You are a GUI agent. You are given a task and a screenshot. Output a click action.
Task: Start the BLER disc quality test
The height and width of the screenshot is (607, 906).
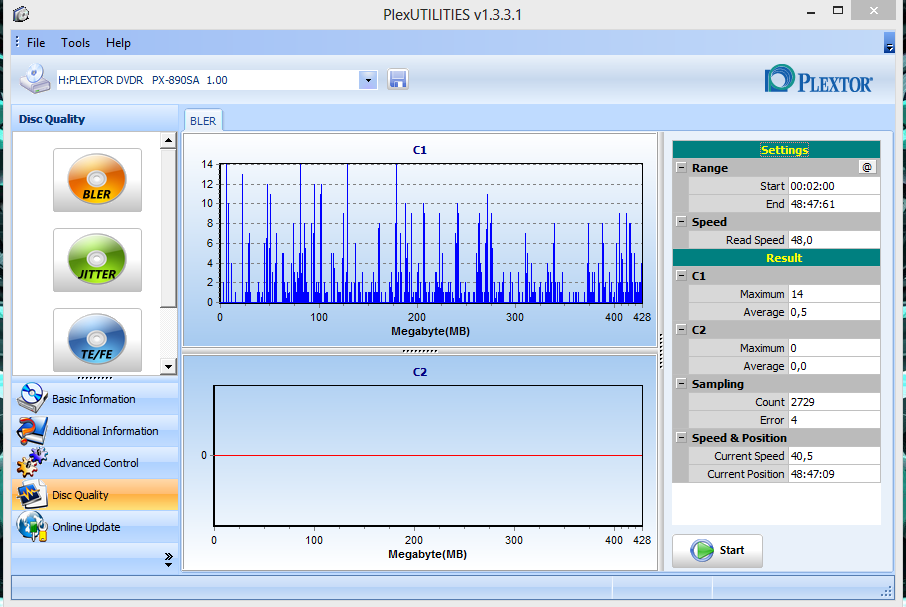pos(97,180)
